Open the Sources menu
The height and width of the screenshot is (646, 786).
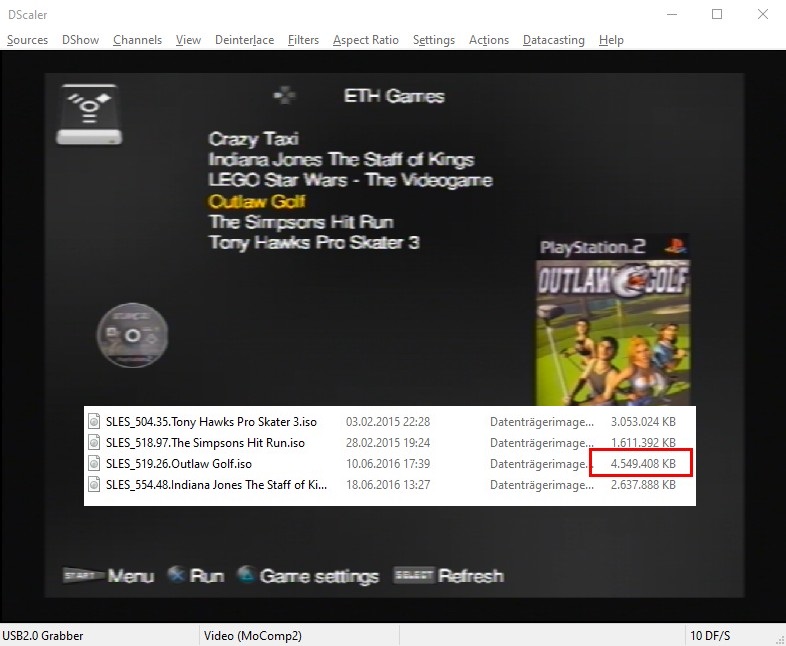27,40
